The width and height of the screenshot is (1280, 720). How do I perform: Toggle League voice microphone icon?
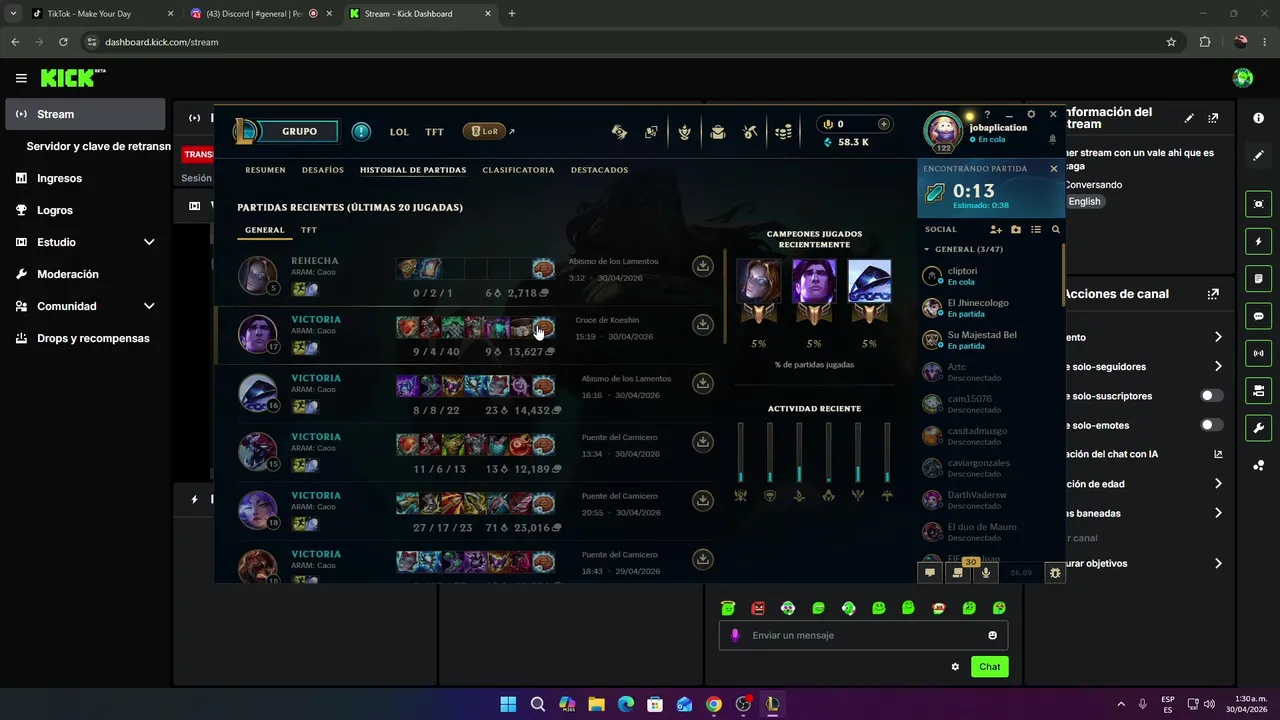click(986, 573)
